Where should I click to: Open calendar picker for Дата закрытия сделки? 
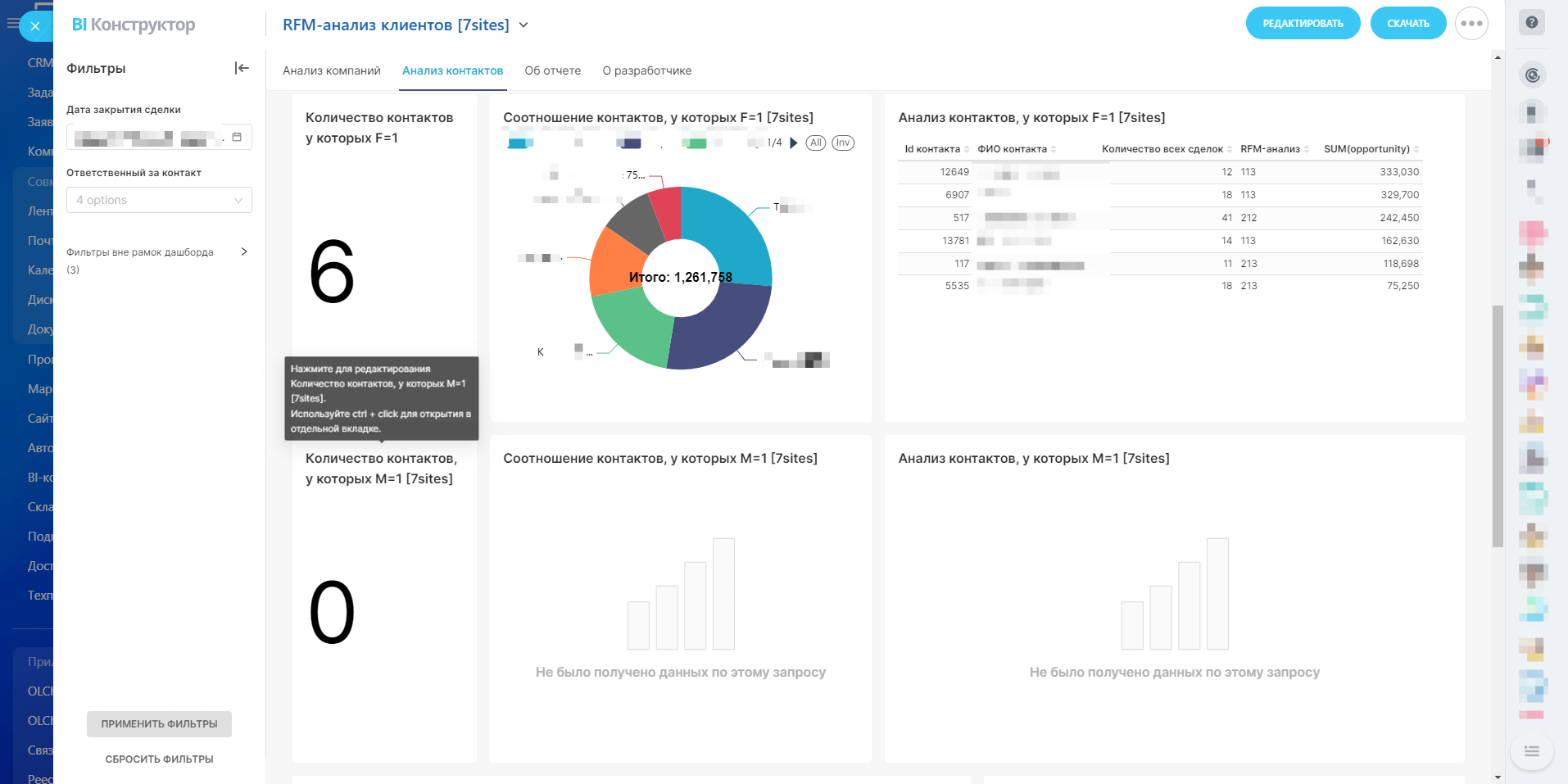point(237,137)
